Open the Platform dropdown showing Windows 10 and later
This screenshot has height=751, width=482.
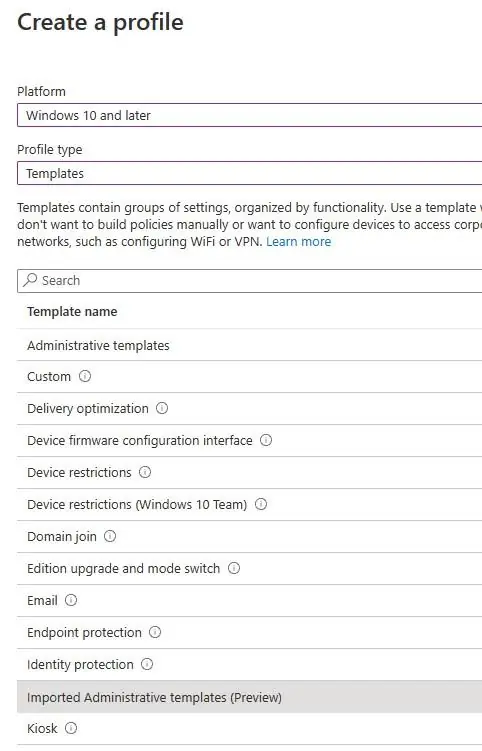250,115
